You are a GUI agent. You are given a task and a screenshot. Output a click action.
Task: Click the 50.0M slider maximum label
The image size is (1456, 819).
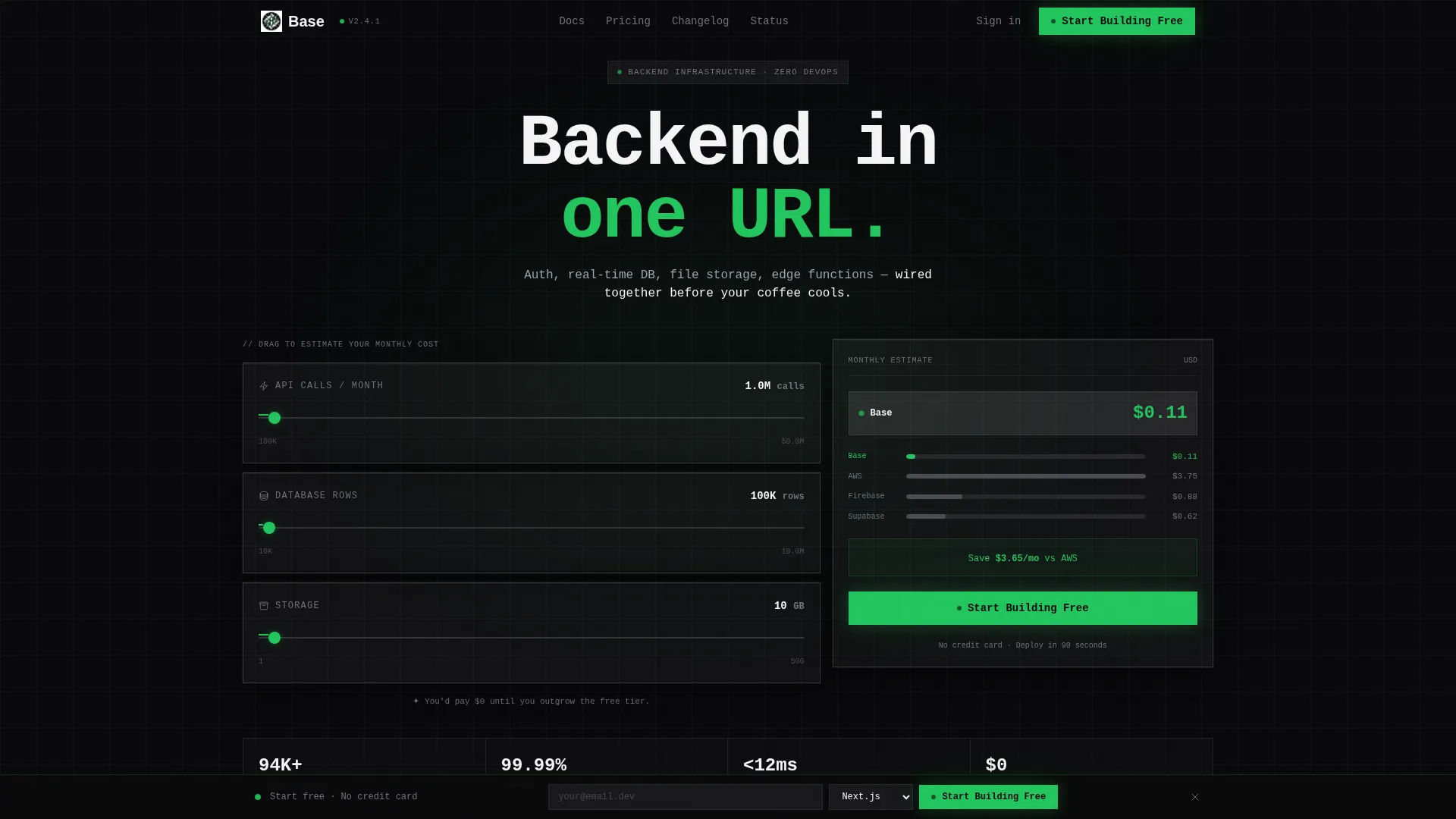tap(792, 441)
